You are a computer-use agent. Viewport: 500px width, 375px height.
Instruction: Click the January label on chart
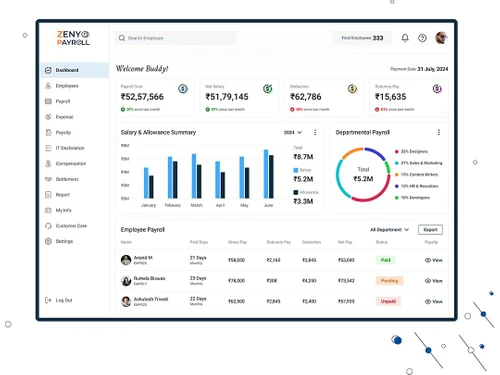(149, 205)
